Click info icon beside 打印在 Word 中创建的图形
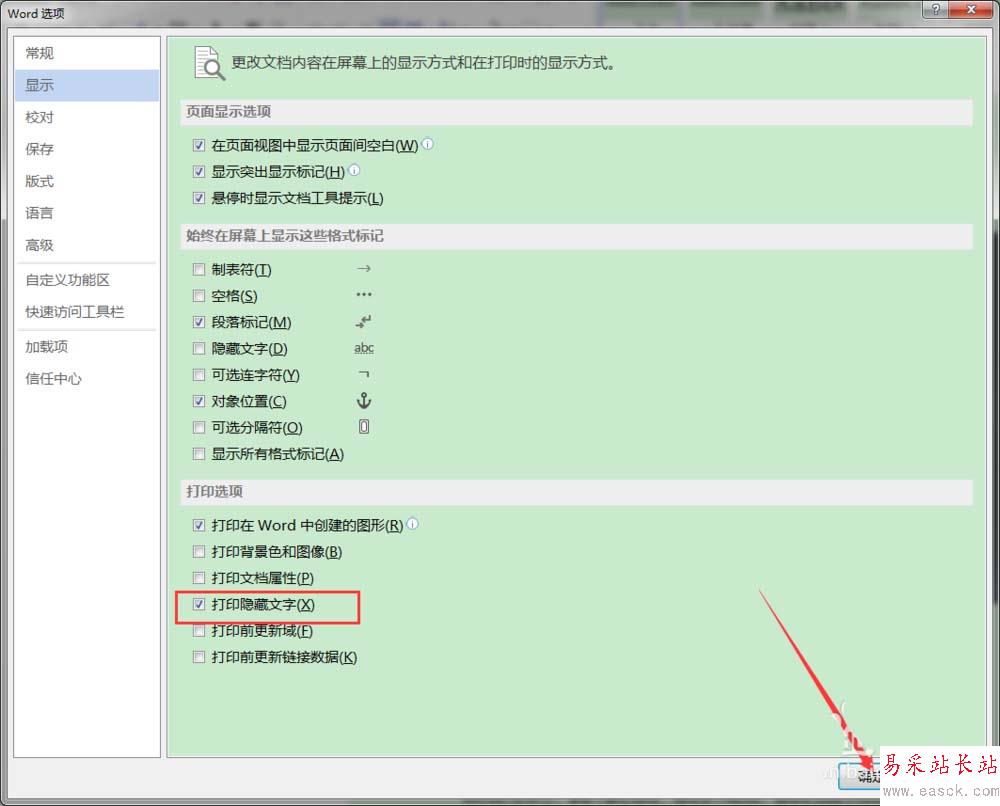1000x806 pixels. (413, 524)
